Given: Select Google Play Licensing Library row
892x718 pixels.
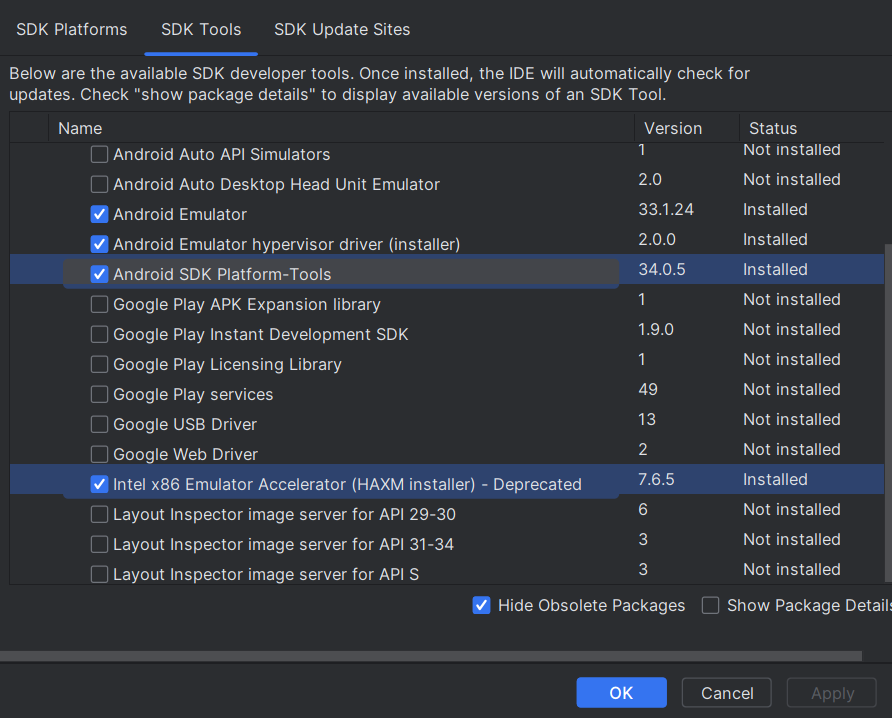Looking at the screenshot, I should 227,364.
